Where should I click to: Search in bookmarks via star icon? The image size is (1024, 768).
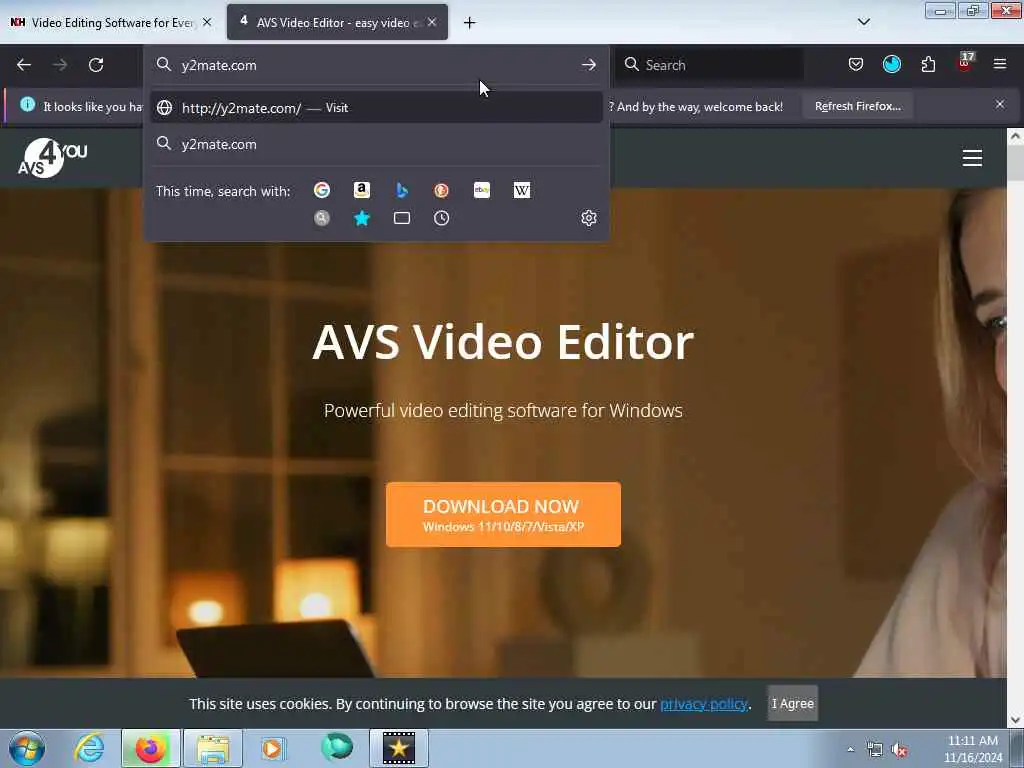click(362, 218)
